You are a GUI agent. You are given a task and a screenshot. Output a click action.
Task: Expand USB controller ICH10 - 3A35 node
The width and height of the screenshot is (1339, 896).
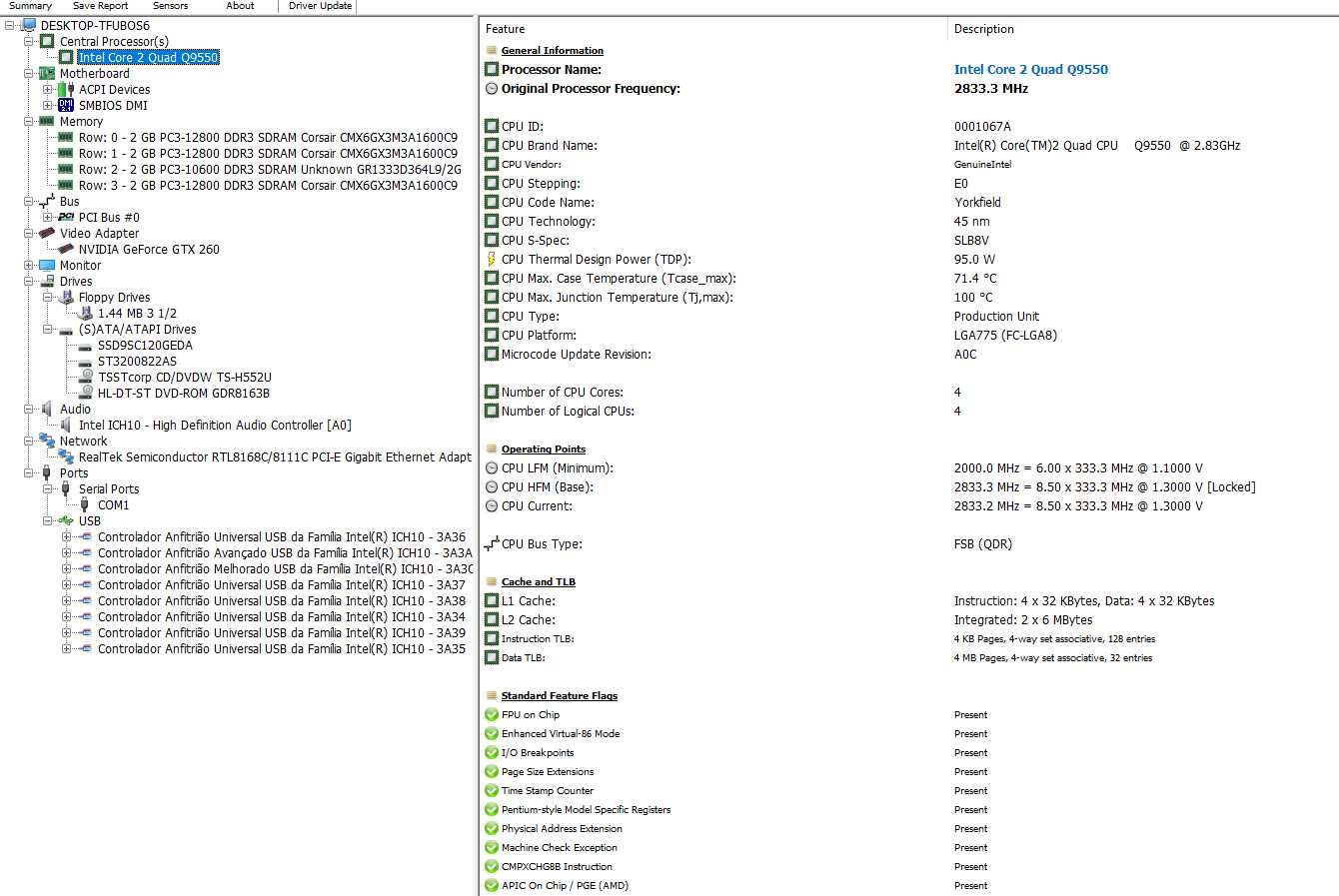point(66,649)
